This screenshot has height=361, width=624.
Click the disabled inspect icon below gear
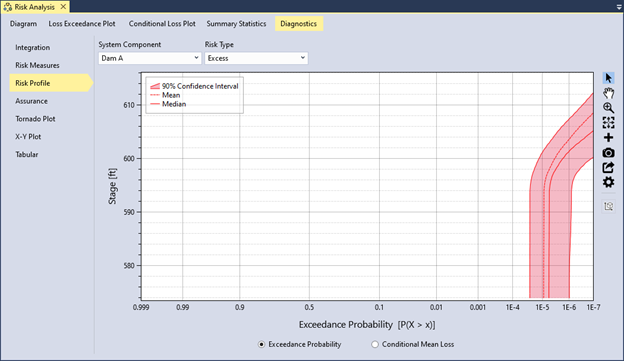(608, 206)
